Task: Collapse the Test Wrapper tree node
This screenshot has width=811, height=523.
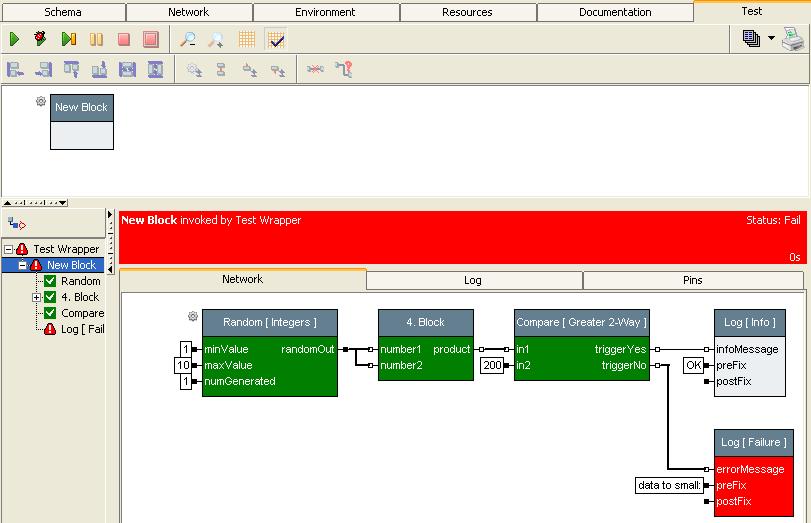Action: pos(9,249)
